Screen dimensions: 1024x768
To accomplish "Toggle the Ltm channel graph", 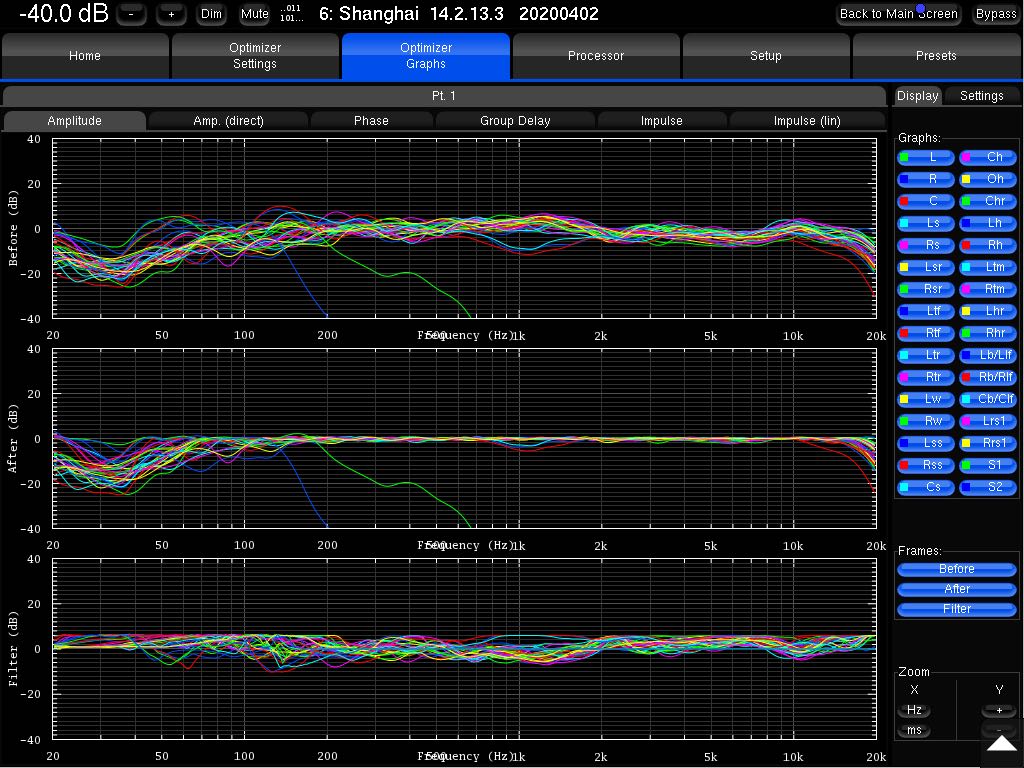I will pyautogui.click(x=988, y=267).
